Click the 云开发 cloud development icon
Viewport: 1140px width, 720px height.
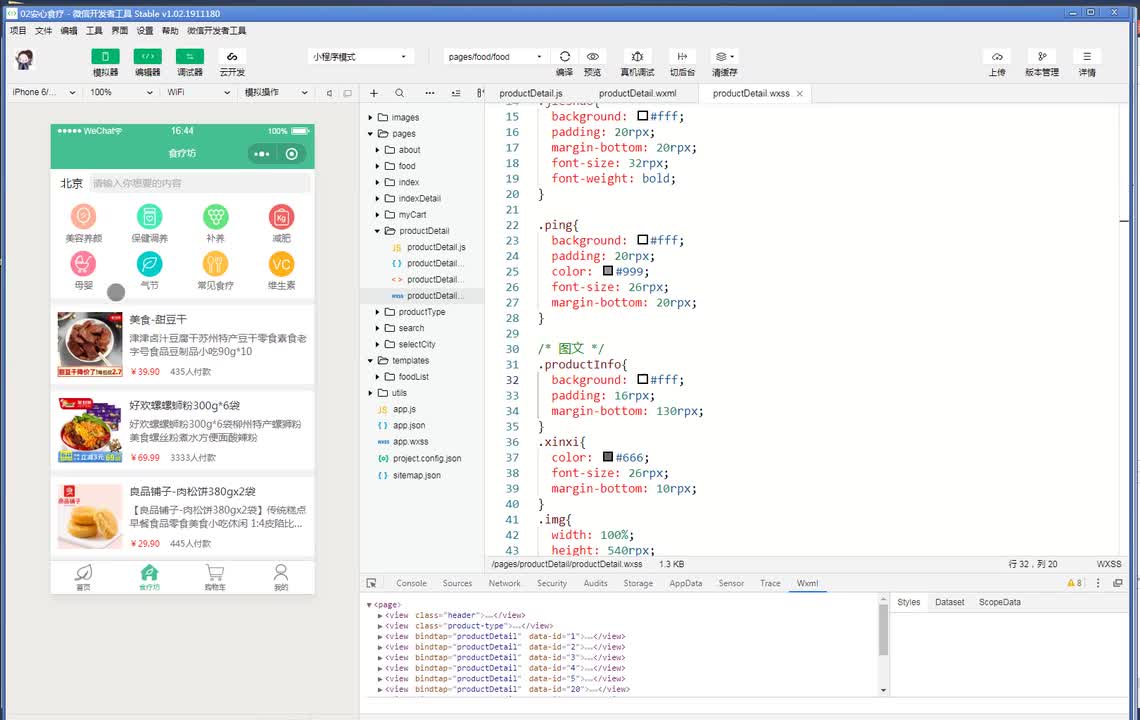click(x=232, y=57)
